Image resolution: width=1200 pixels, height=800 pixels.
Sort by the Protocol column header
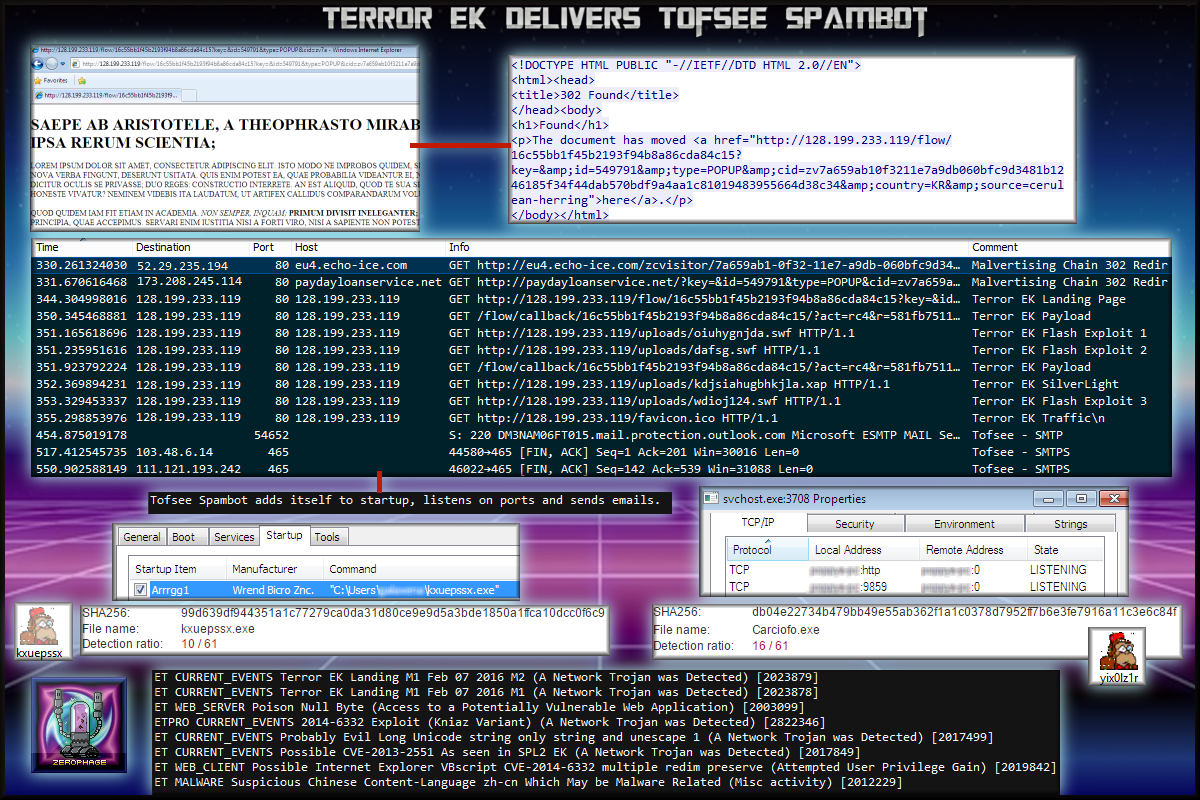[x=752, y=550]
